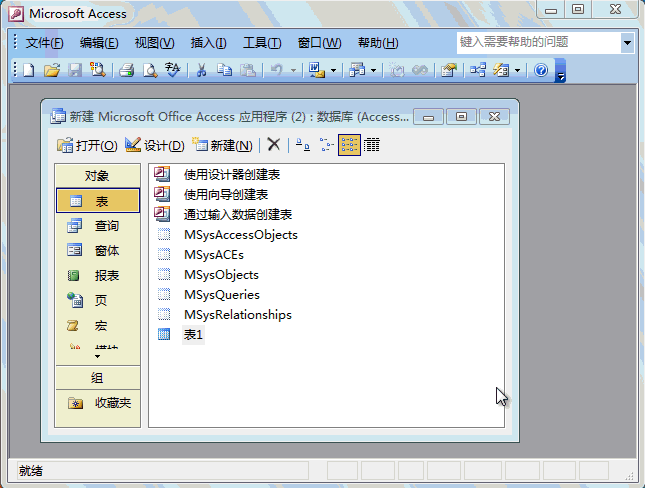The image size is (645, 488).
Task: Click the Paste clipboard icon
Action: (248, 70)
